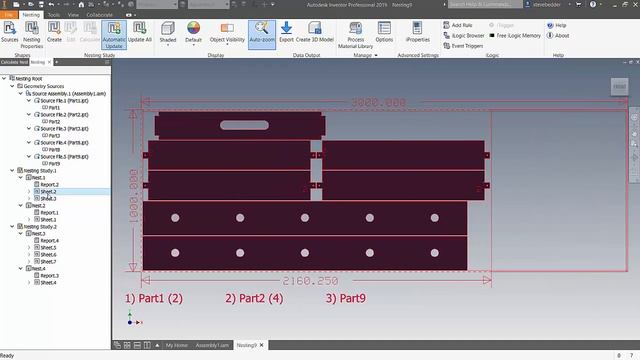Switch to the Collaborate ribbon tab
Image resolution: width=640 pixels, height=360 pixels.
point(99,15)
